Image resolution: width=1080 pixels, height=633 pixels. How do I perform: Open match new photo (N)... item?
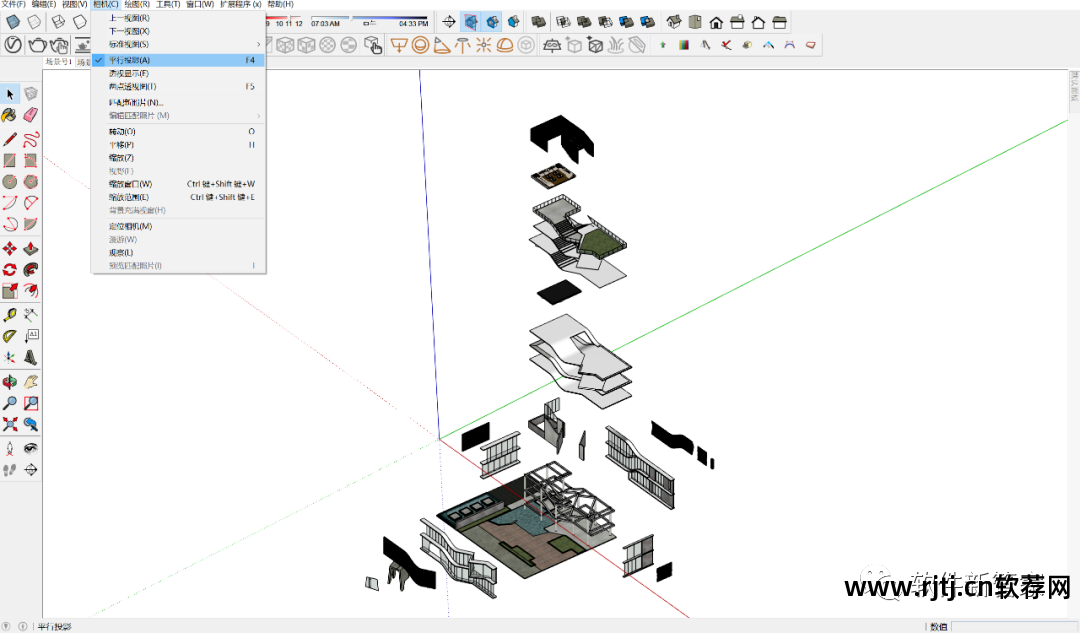point(178,102)
